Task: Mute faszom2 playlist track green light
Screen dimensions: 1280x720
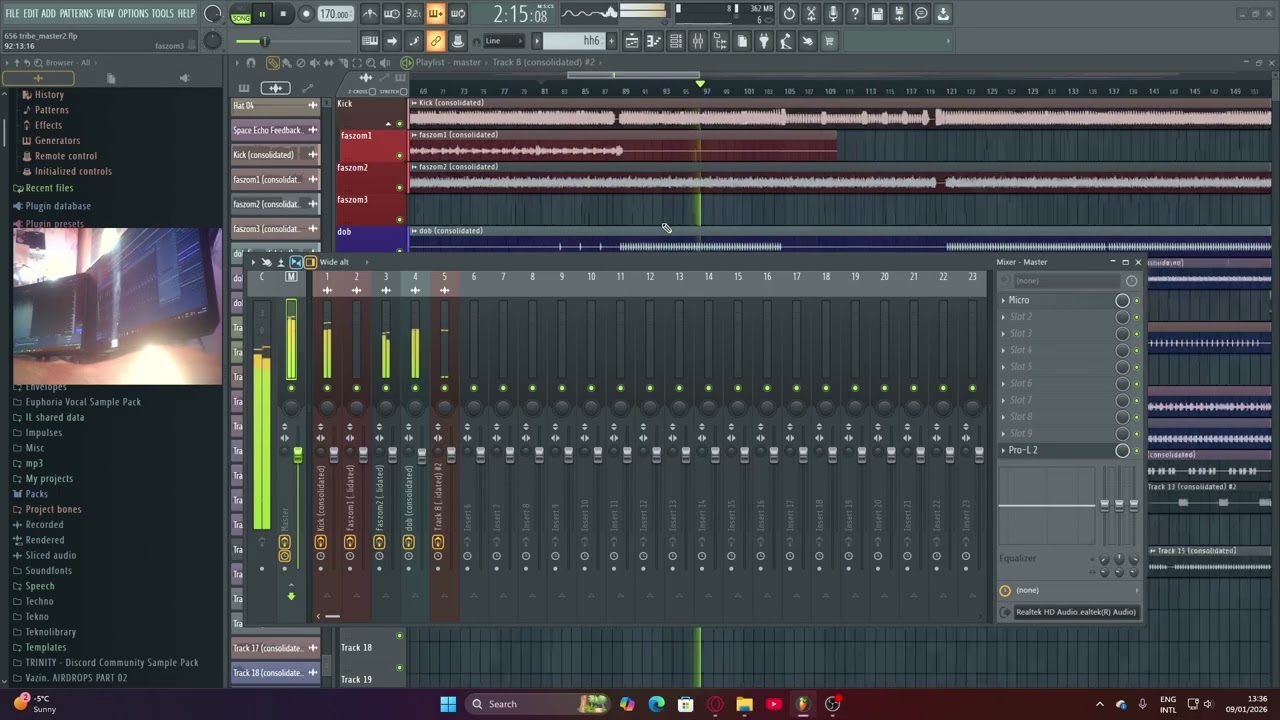Action: click(400, 188)
